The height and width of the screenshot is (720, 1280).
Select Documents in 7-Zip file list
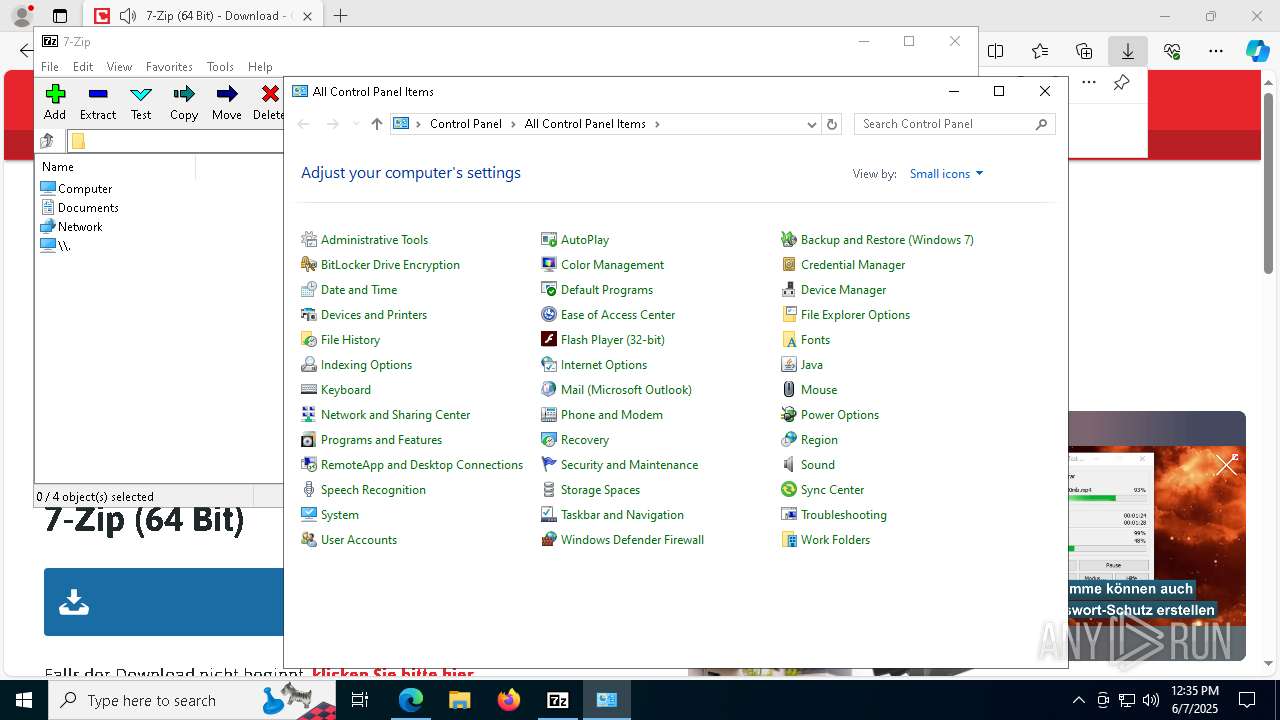(x=88, y=208)
